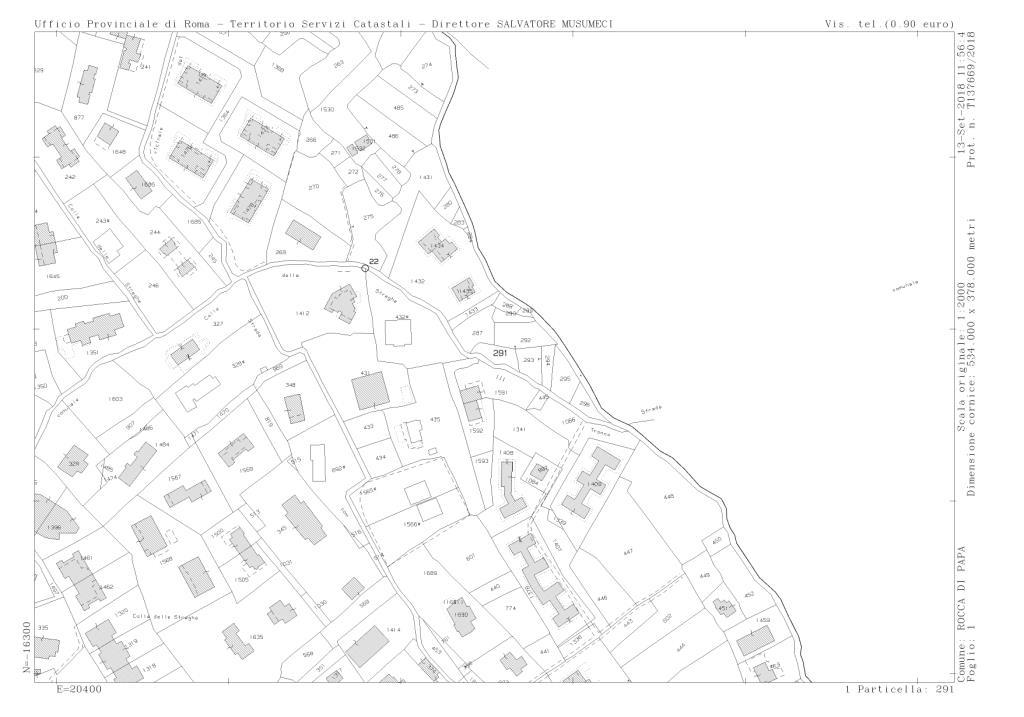
Task: Click the circled survey point marker 22
Action: point(365,268)
